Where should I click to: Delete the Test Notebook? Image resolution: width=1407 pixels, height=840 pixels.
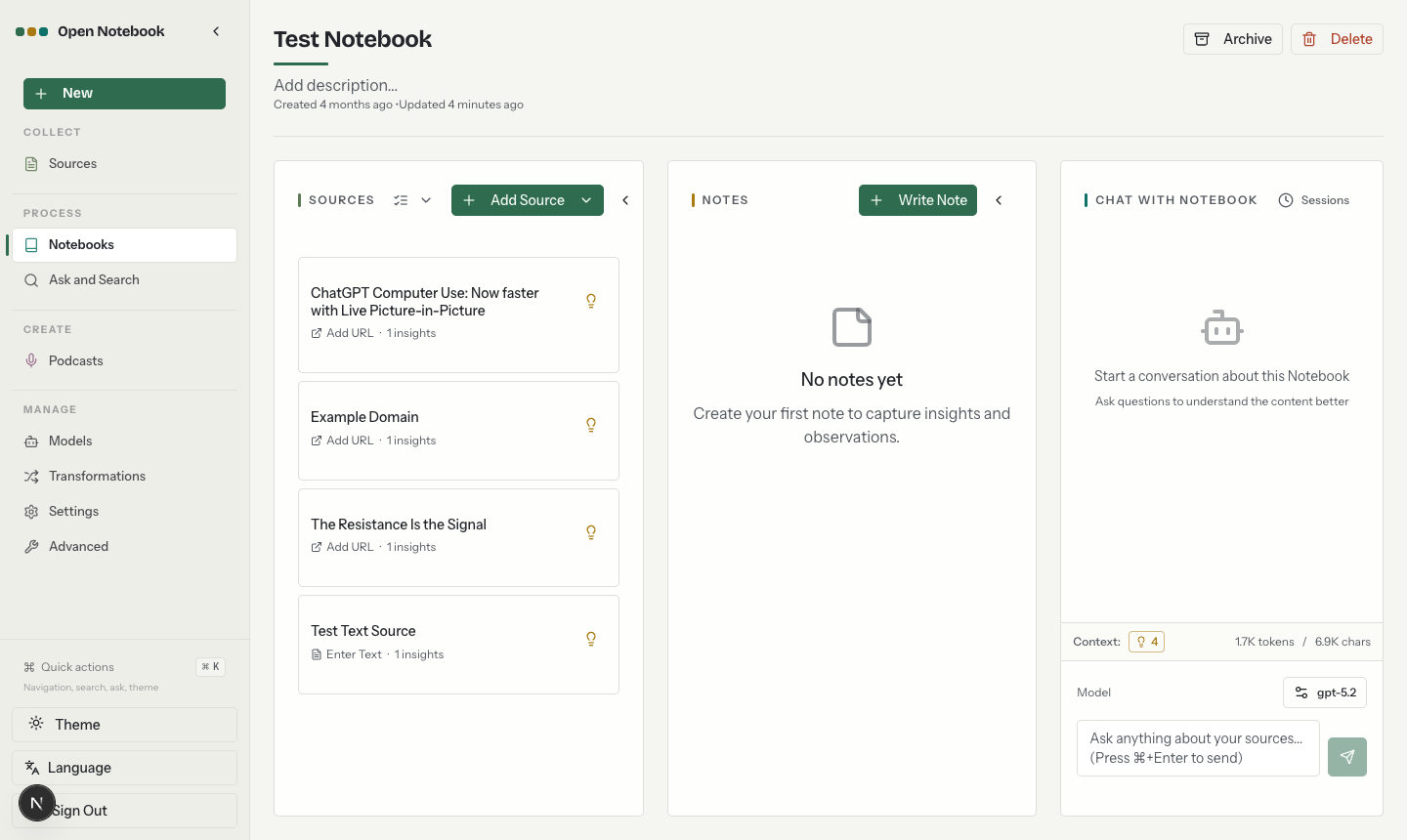tap(1337, 39)
